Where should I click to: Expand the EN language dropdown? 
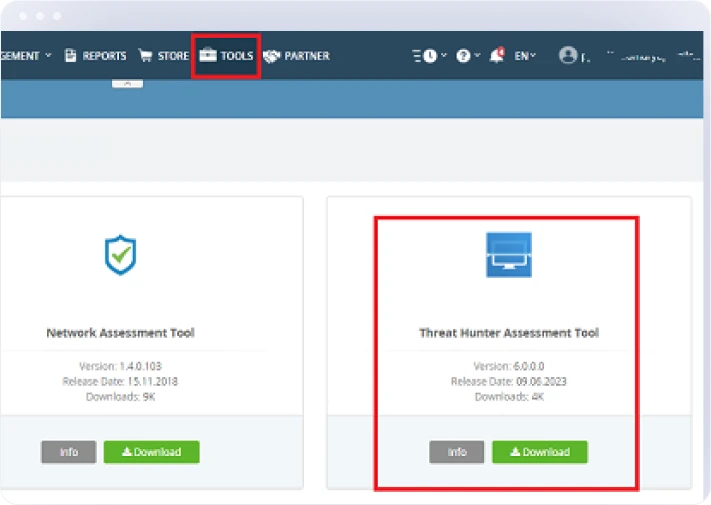coord(525,56)
